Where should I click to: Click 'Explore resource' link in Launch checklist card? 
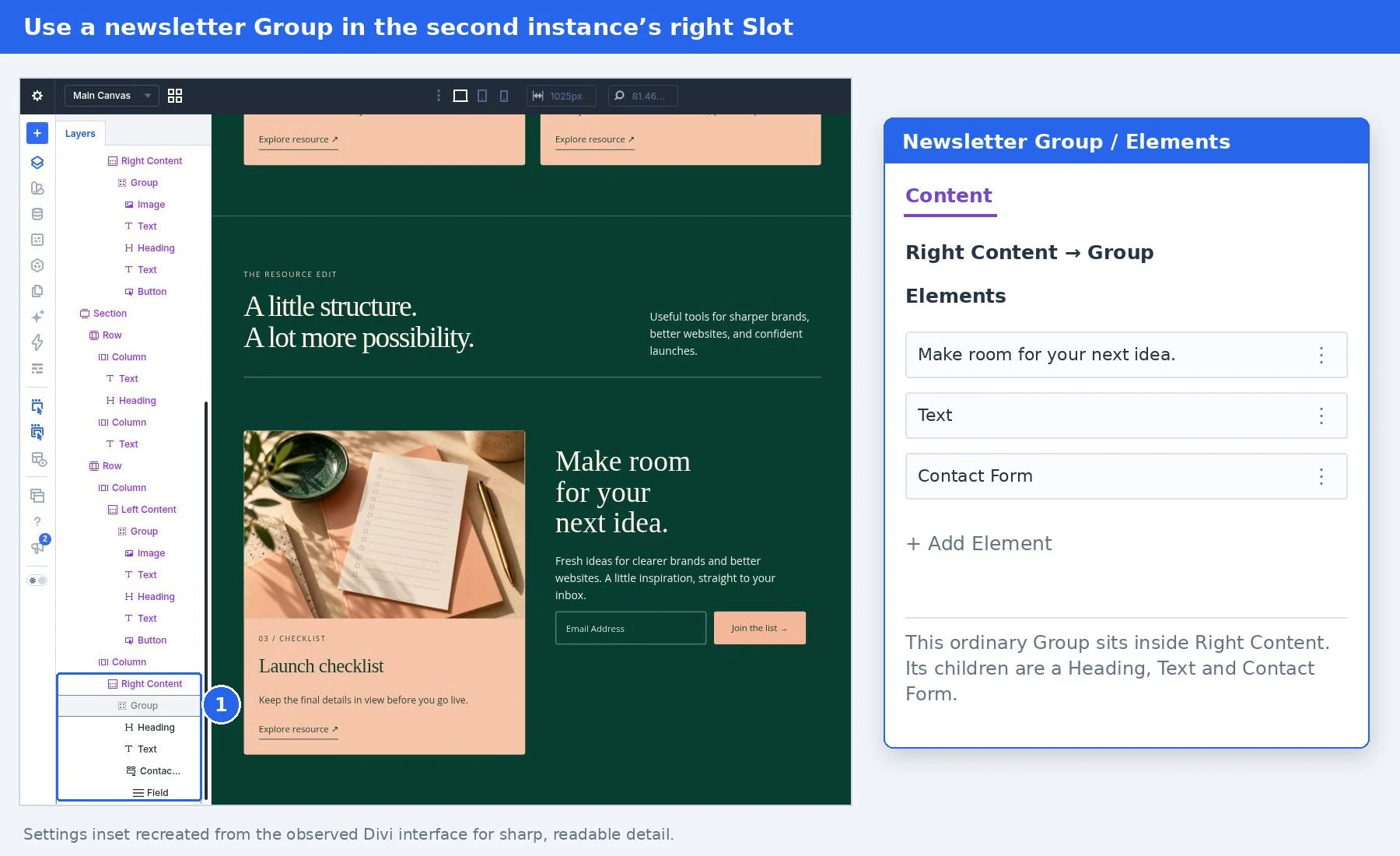click(298, 729)
